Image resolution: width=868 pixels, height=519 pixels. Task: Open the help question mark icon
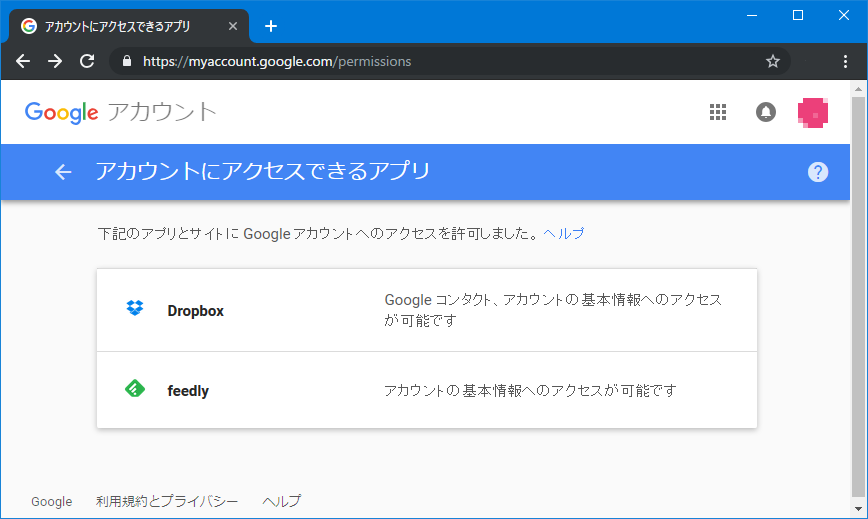tap(818, 172)
